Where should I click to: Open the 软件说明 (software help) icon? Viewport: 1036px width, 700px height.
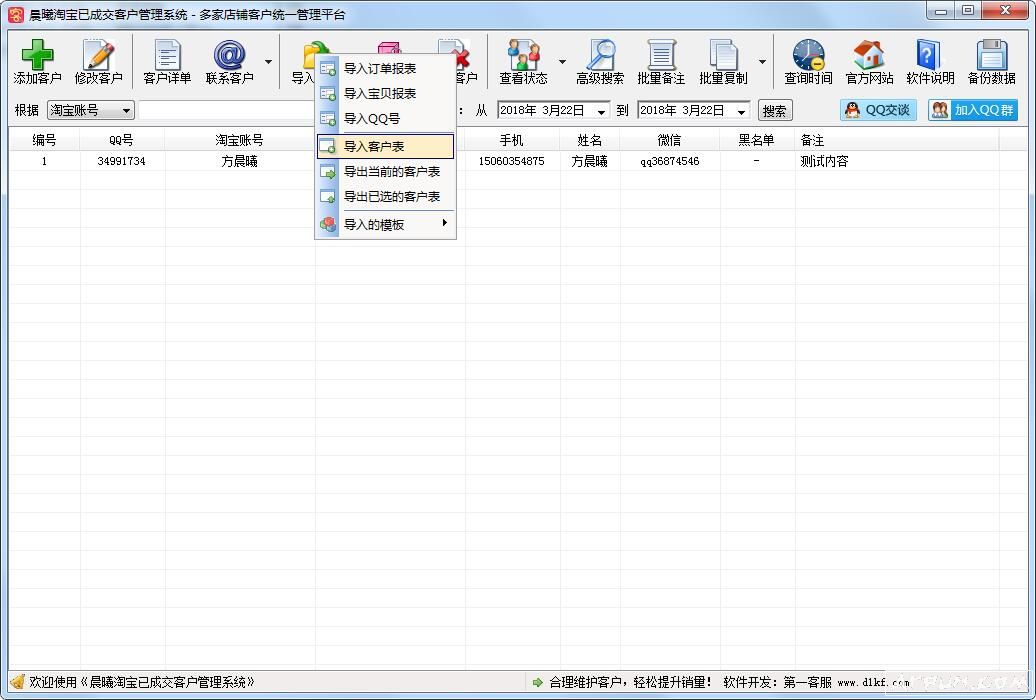[x=930, y=61]
